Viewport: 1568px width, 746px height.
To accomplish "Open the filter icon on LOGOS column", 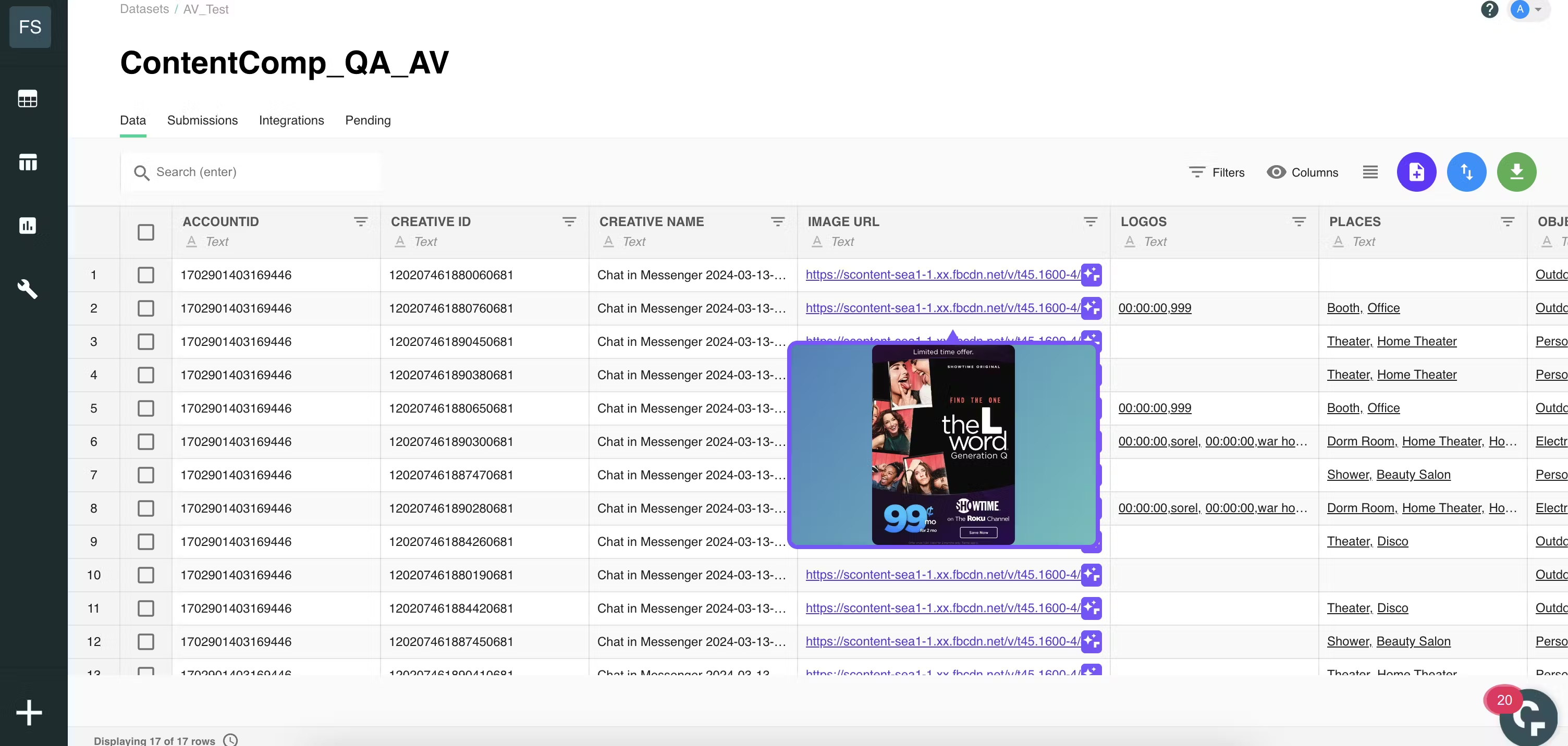I will click(1299, 221).
